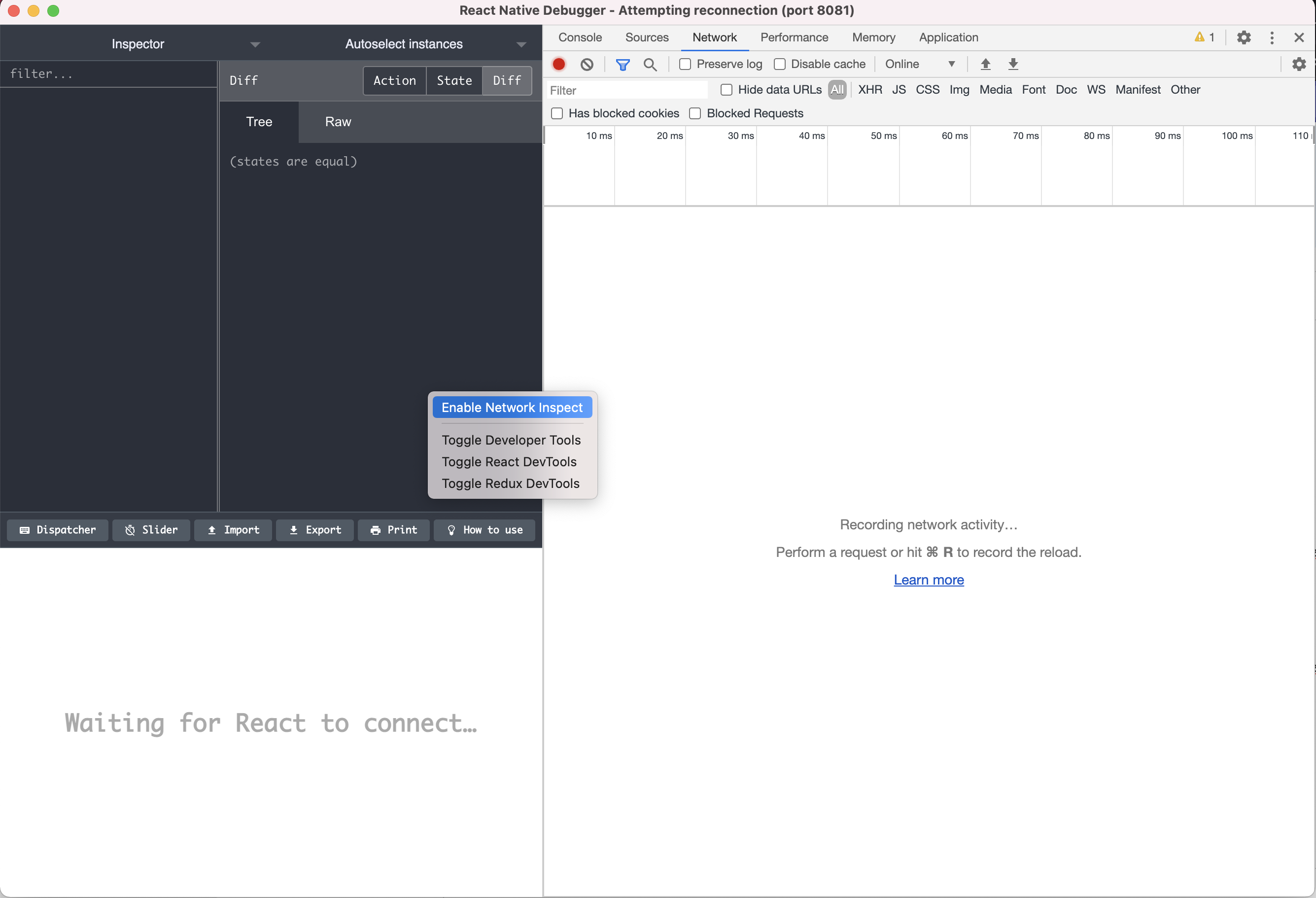Viewport: 1316px width, 898px height.
Task: Filter requests by Manifest
Action: point(1138,90)
